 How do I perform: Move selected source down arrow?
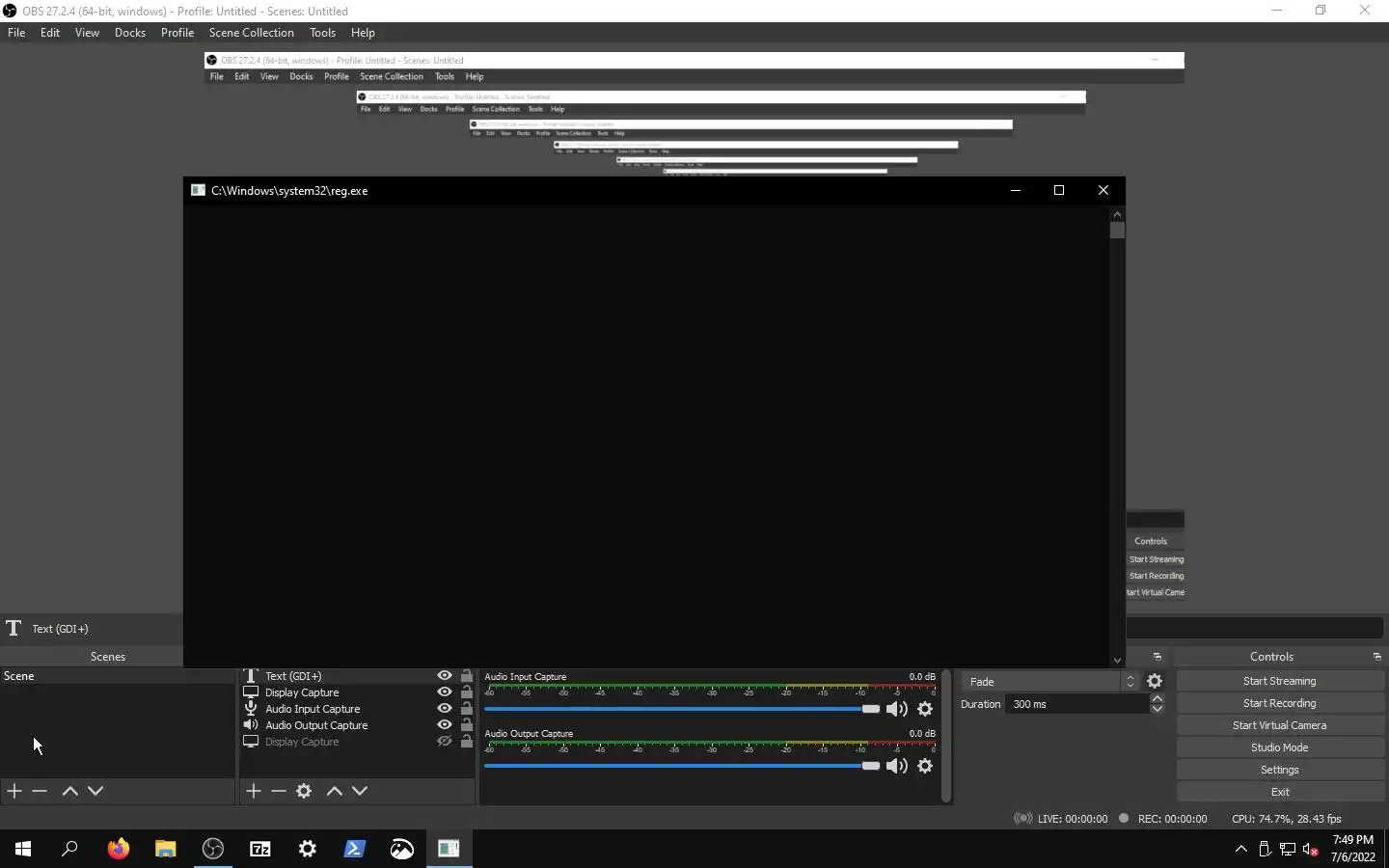point(360,791)
